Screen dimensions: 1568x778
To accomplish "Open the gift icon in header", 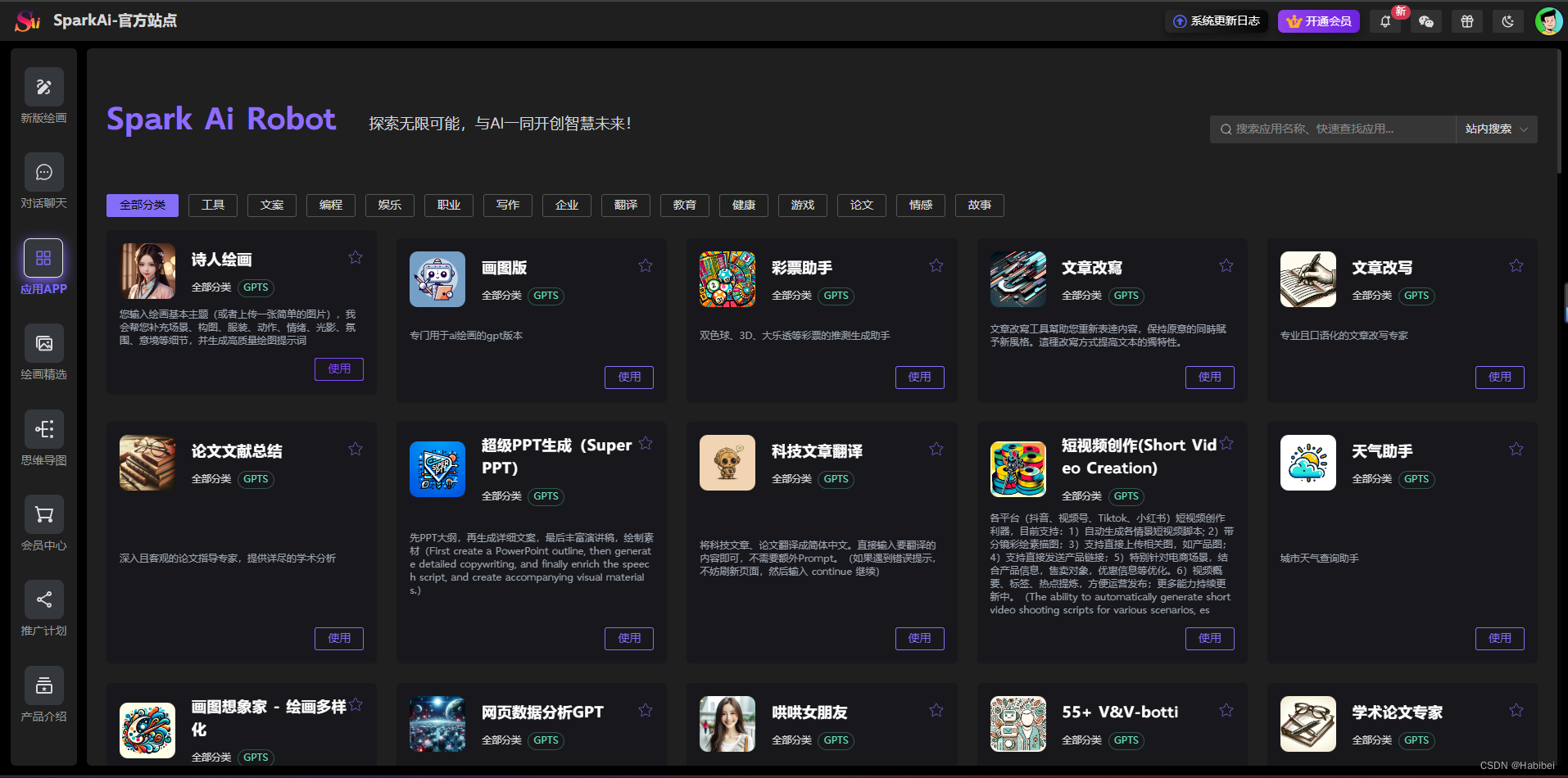I will pyautogui.click(x=1467, y=21).
